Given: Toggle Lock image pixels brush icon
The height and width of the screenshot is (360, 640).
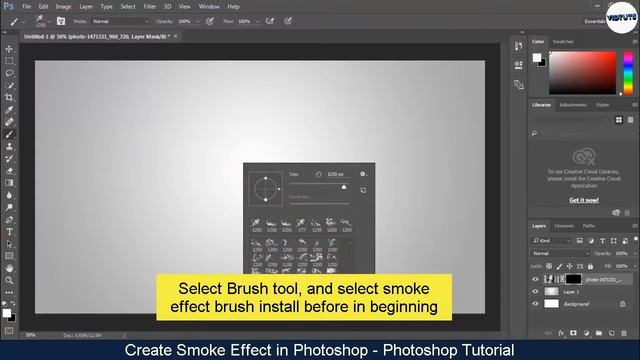Looking at the screenshot, I should click(560, 266).
